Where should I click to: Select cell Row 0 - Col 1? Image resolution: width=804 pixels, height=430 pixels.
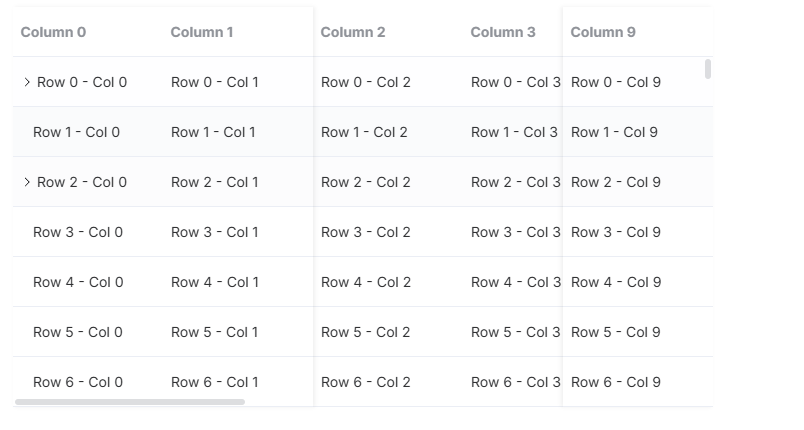215,82
